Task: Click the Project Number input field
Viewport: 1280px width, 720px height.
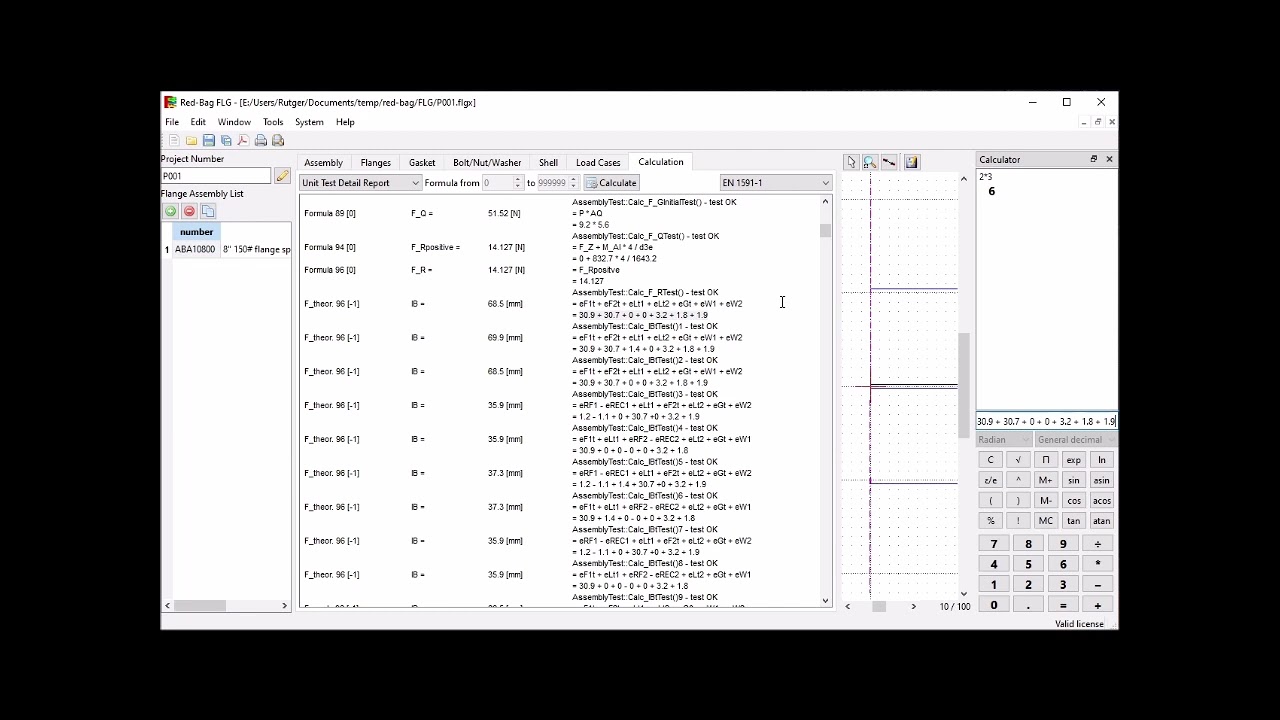Action: (216, 176)
